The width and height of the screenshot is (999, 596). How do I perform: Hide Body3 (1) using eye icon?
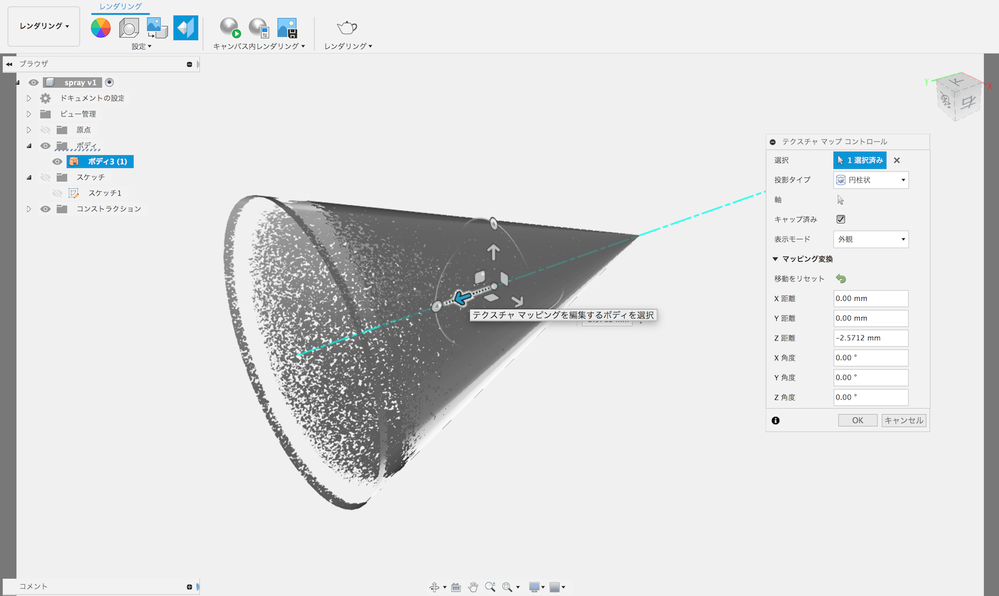click(57, 161)
